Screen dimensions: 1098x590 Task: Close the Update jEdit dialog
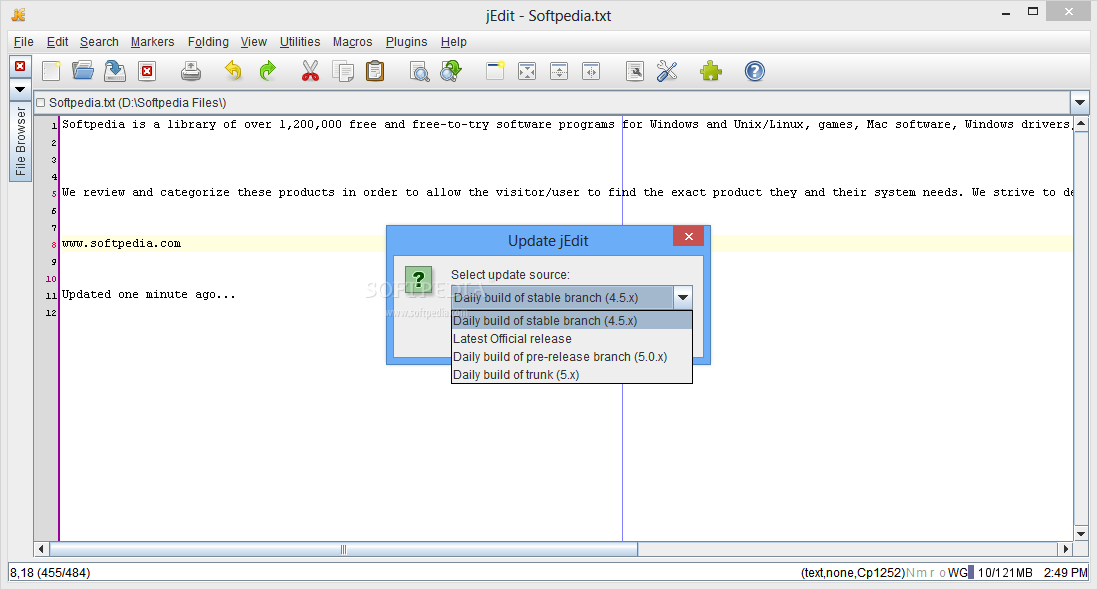pos(688,237)
